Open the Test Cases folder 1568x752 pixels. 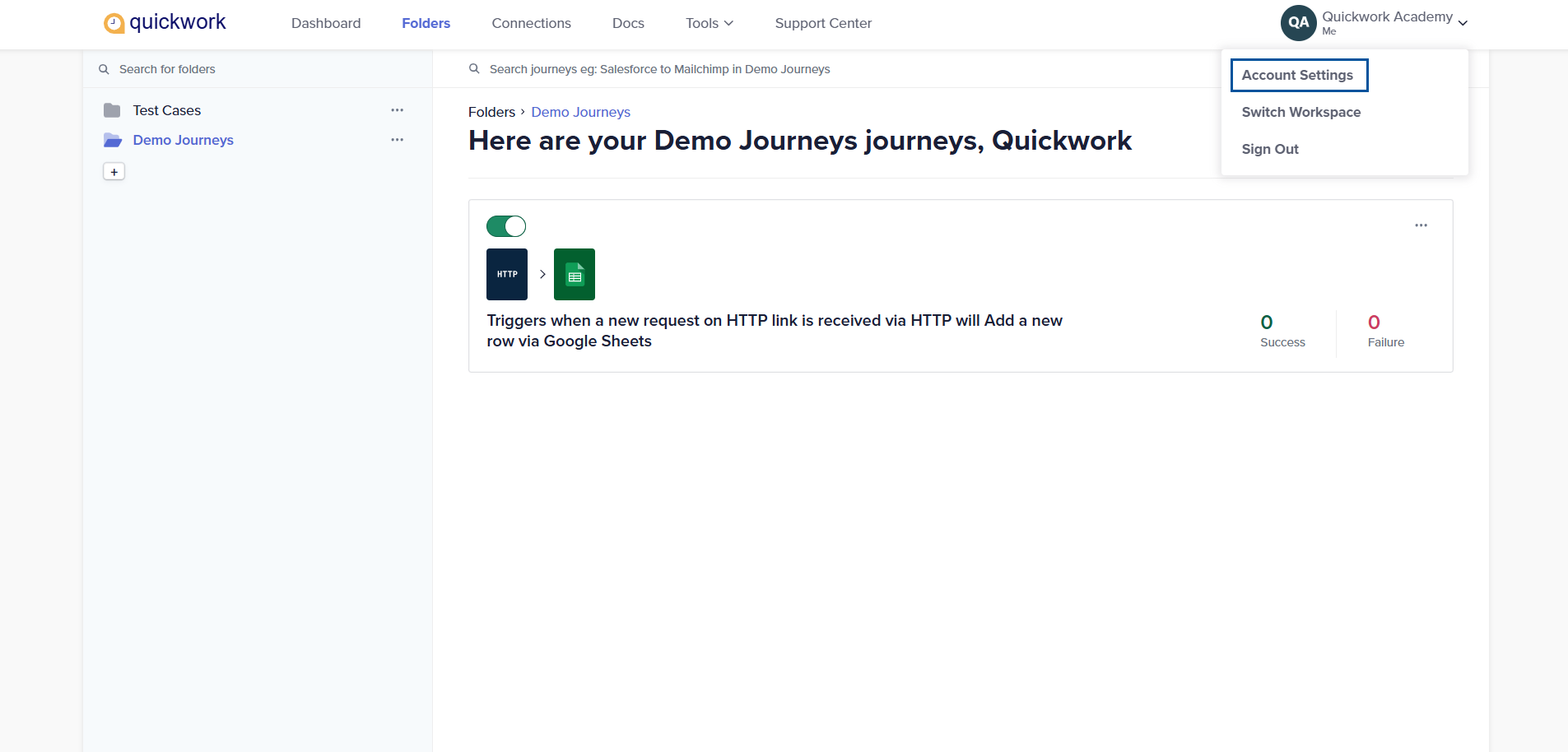[x=167, y=110]
